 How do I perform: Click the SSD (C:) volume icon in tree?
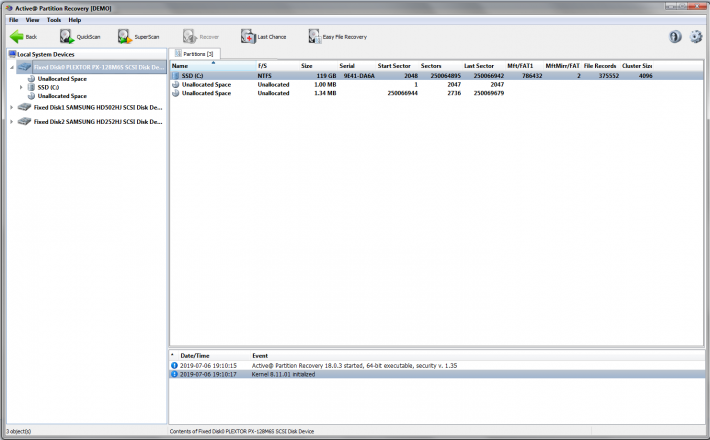coord(31,87)
